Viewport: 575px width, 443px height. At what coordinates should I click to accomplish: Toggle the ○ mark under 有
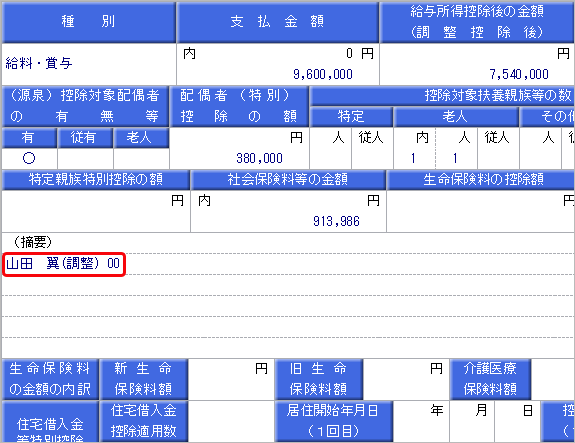(29, 158)
